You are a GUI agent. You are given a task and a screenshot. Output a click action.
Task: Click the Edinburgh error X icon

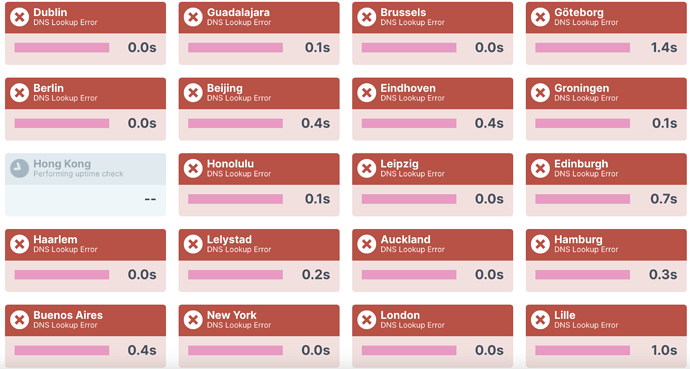coord(540,168)
